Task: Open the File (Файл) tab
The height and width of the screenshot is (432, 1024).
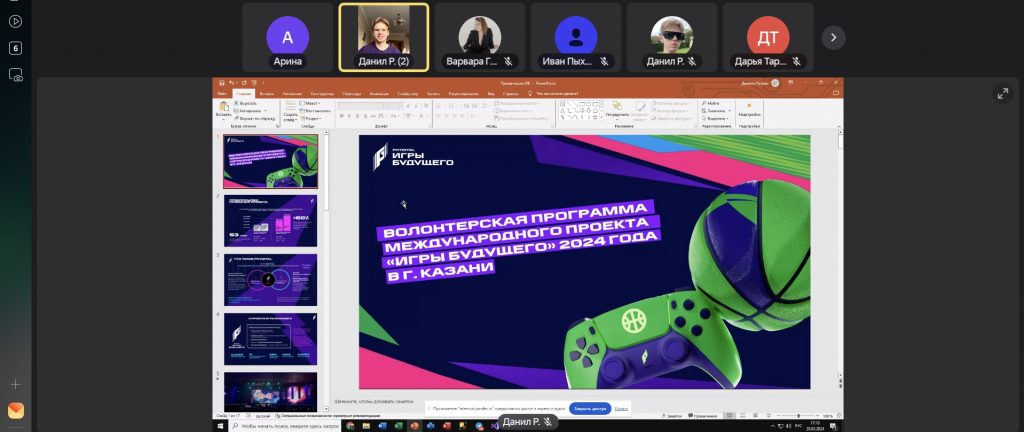Action: click(222, 93)
